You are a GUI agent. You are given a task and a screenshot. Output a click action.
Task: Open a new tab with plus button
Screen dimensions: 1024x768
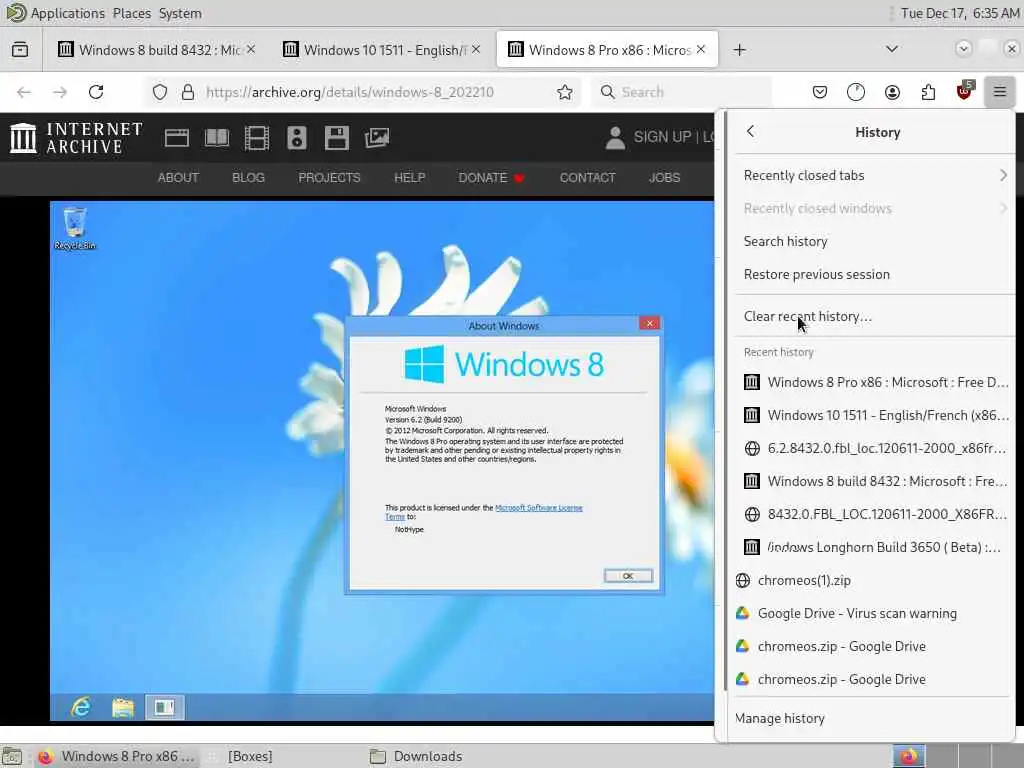point(739,50)
